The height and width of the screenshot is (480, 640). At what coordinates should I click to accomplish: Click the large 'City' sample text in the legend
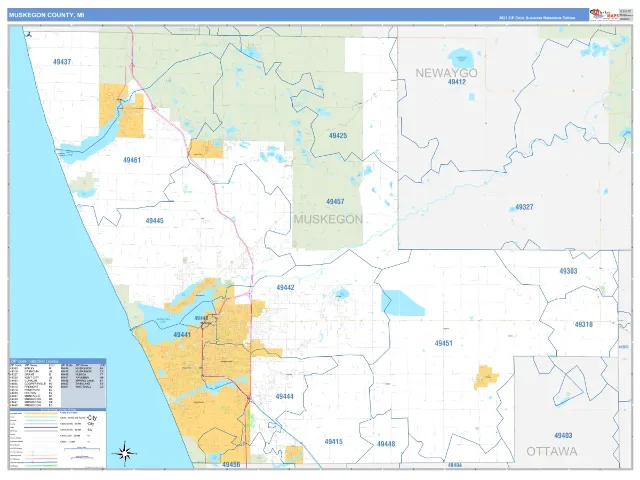tap(92, 418)
